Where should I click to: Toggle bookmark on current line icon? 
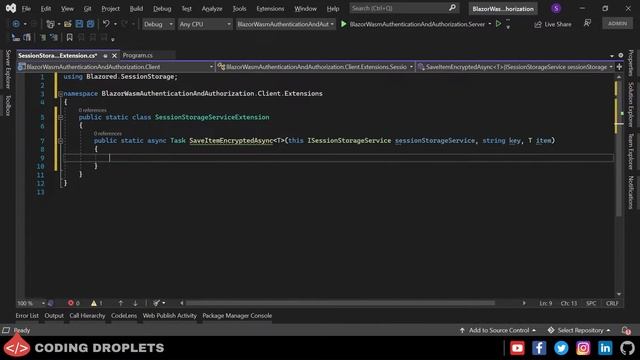click(69, 38)
